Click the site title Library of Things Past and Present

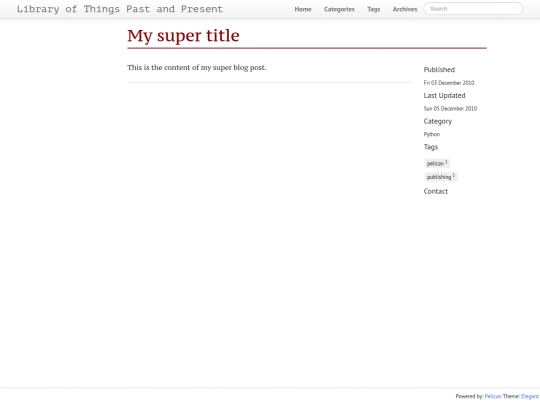point(120,9)
